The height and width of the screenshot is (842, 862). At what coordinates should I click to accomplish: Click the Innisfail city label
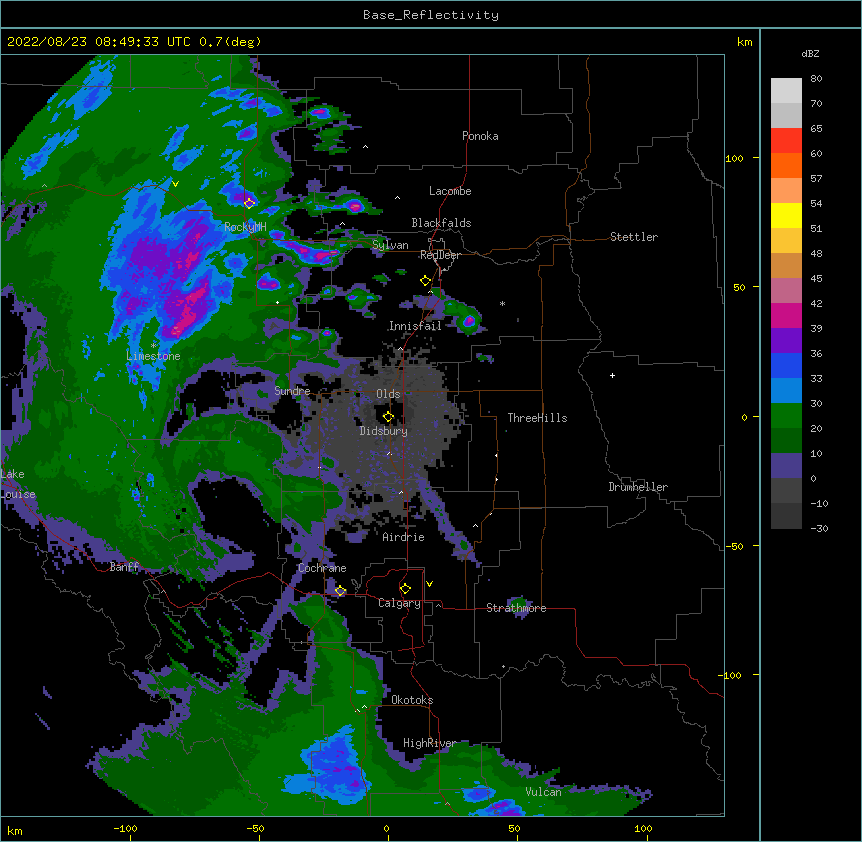pos(415,326)
